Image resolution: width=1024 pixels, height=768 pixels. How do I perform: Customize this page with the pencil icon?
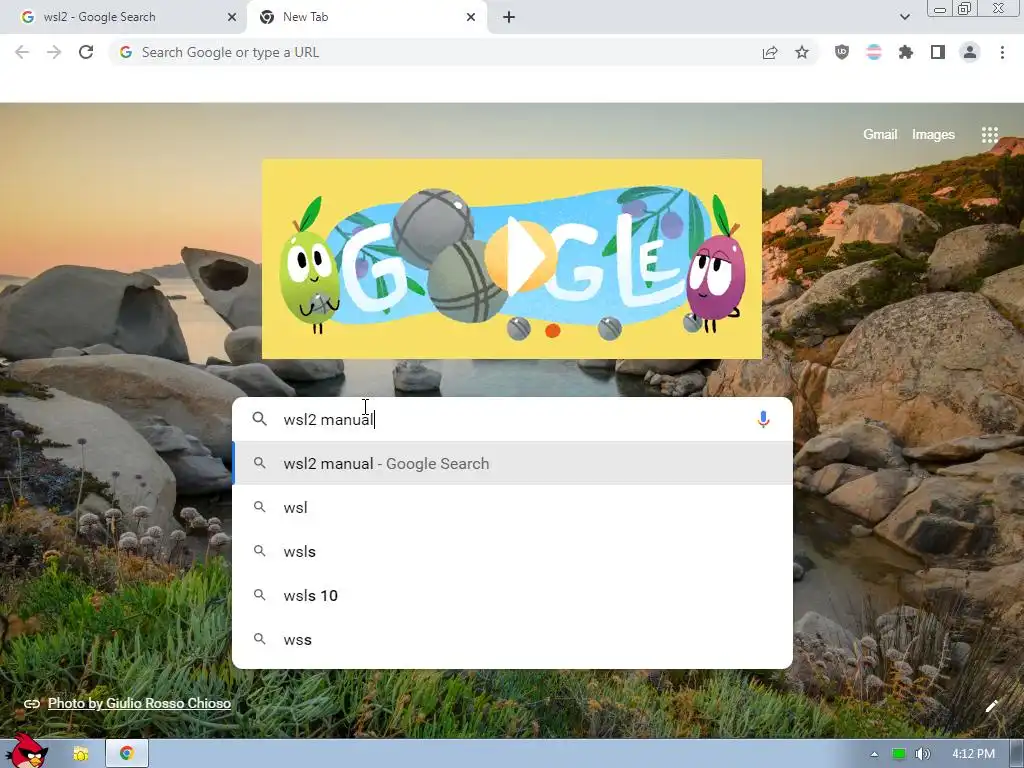tap(991, 706)
